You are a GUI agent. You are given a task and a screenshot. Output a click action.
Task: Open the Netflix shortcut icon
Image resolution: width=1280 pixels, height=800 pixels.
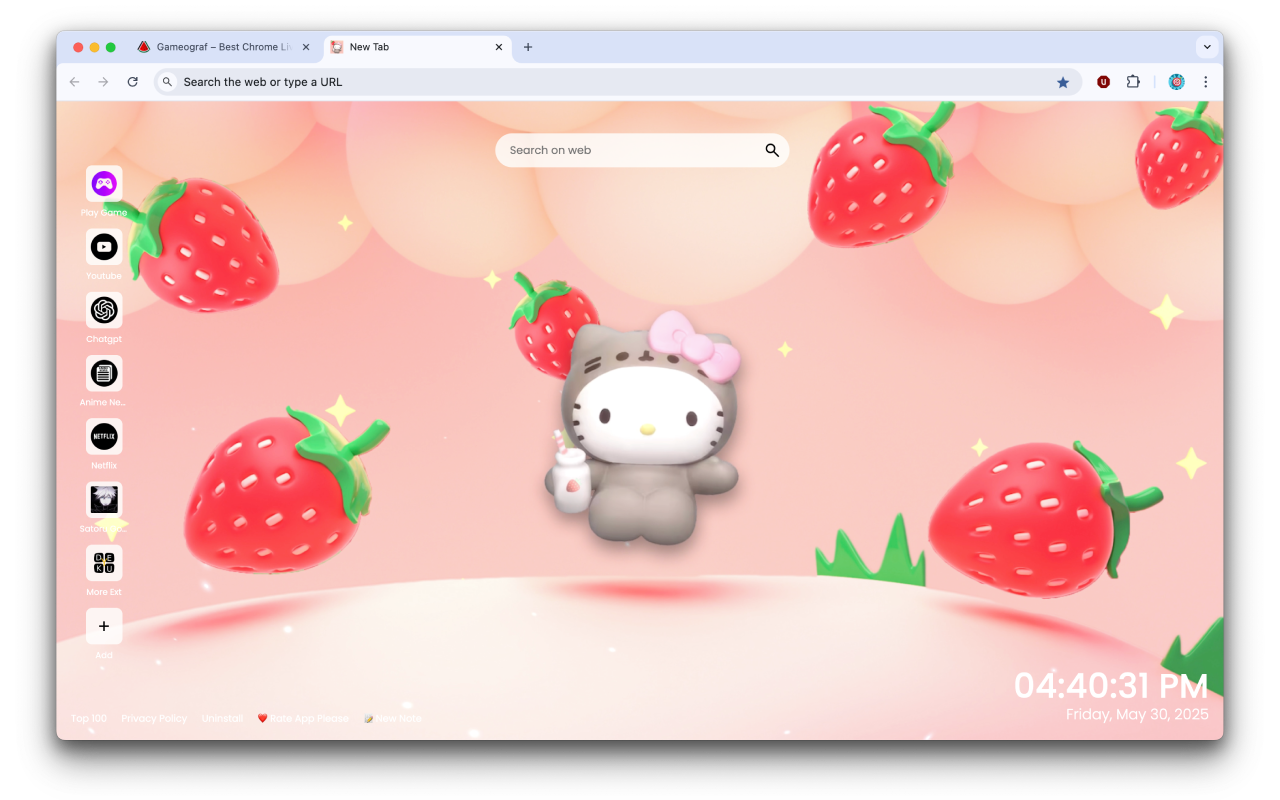[104, 437]
